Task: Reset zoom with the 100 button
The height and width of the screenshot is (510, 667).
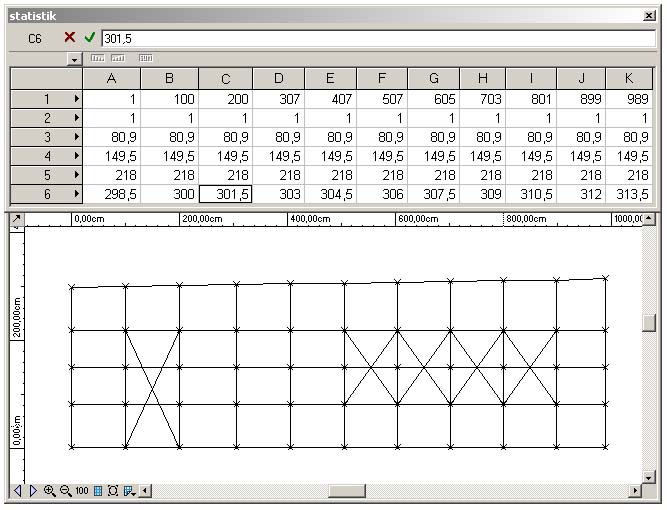Action: click(x=82, y=490)
